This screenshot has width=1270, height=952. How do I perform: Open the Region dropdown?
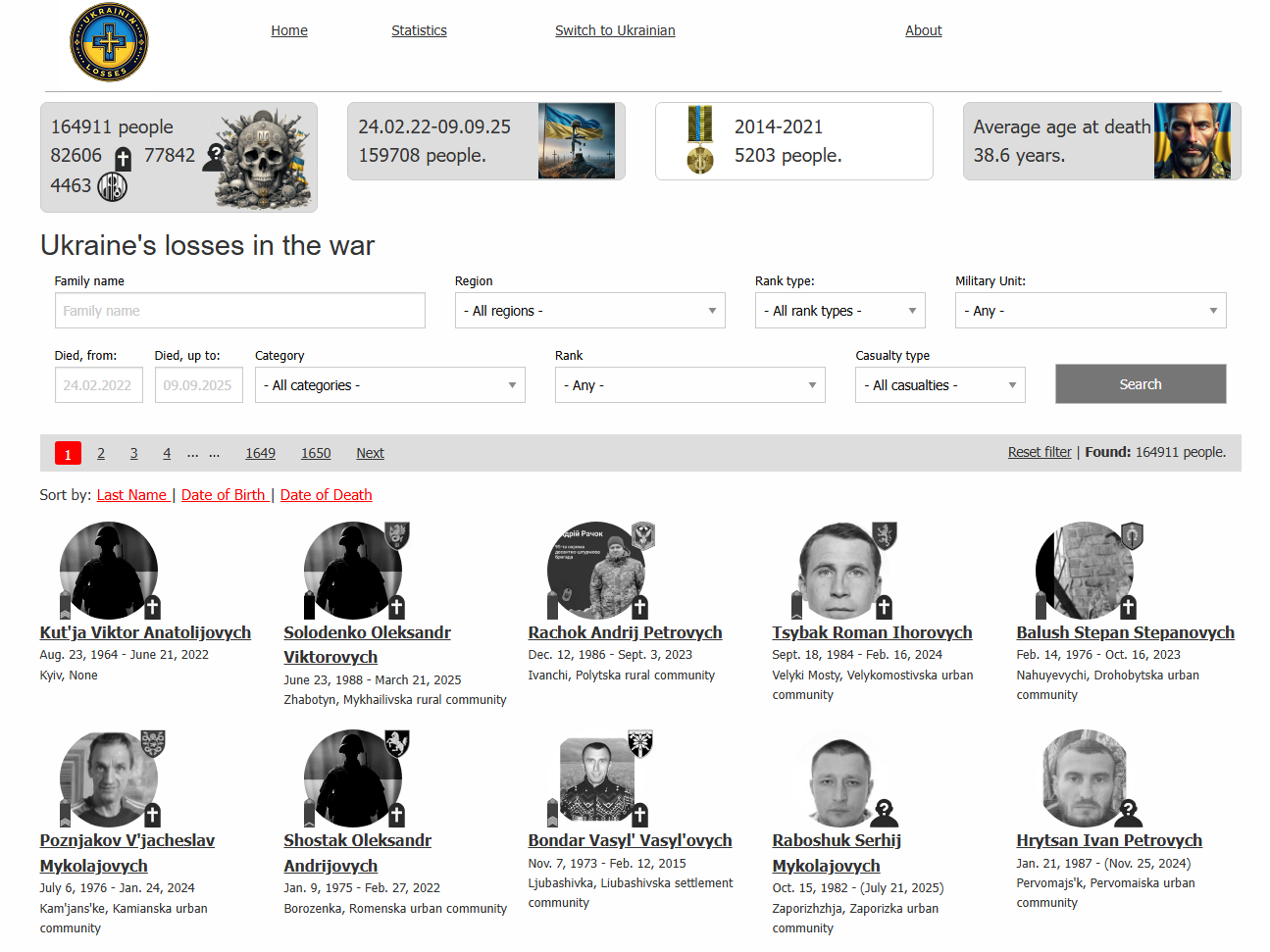tap(590, 311)
